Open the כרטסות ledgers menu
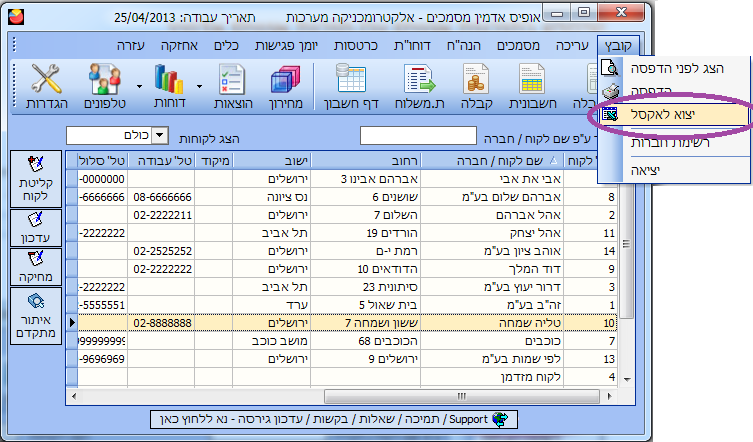Image resolution: width=753 pixels, height=442 pixels. (356, 46)
